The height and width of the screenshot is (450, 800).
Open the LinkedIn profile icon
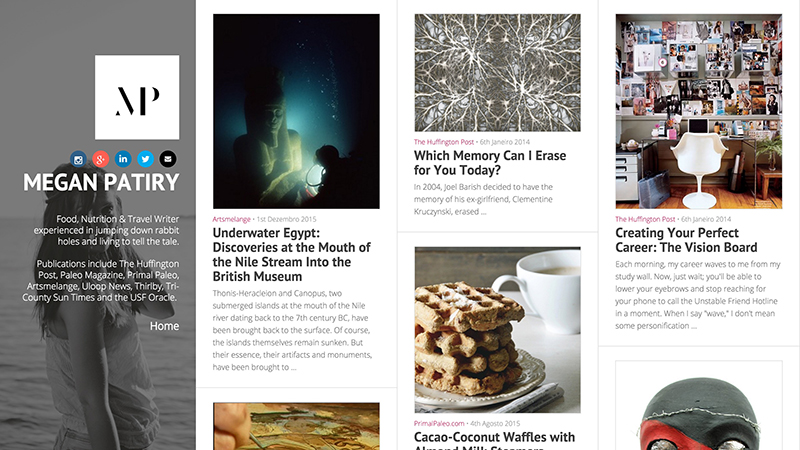point(123,159)
